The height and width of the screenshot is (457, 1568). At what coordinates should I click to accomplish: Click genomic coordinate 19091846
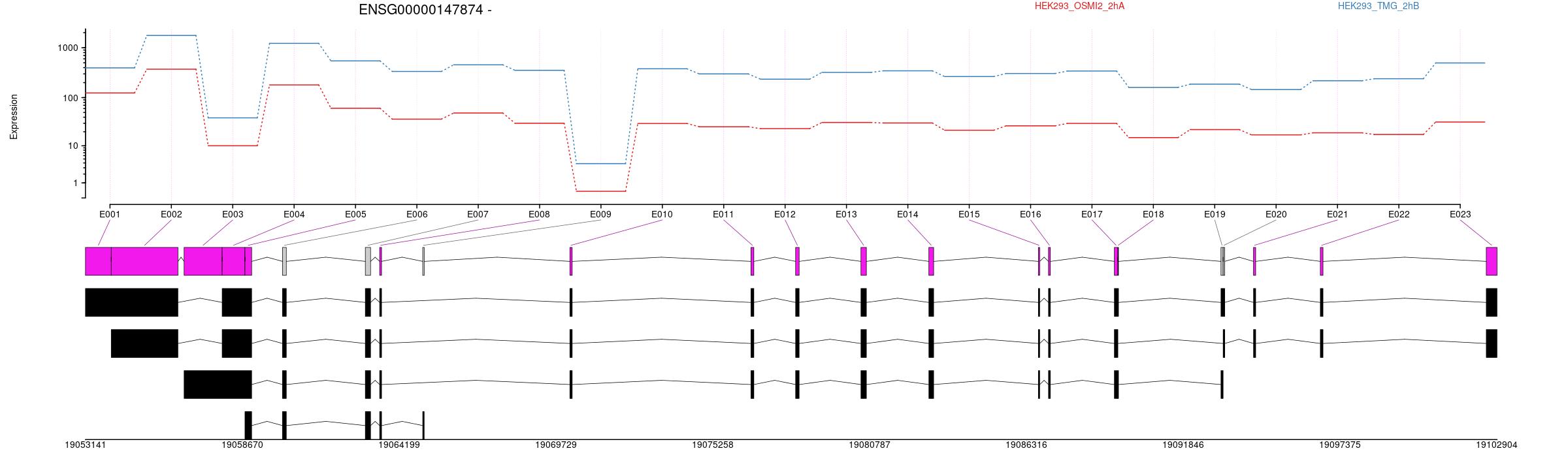click(x=1183, y=445)
